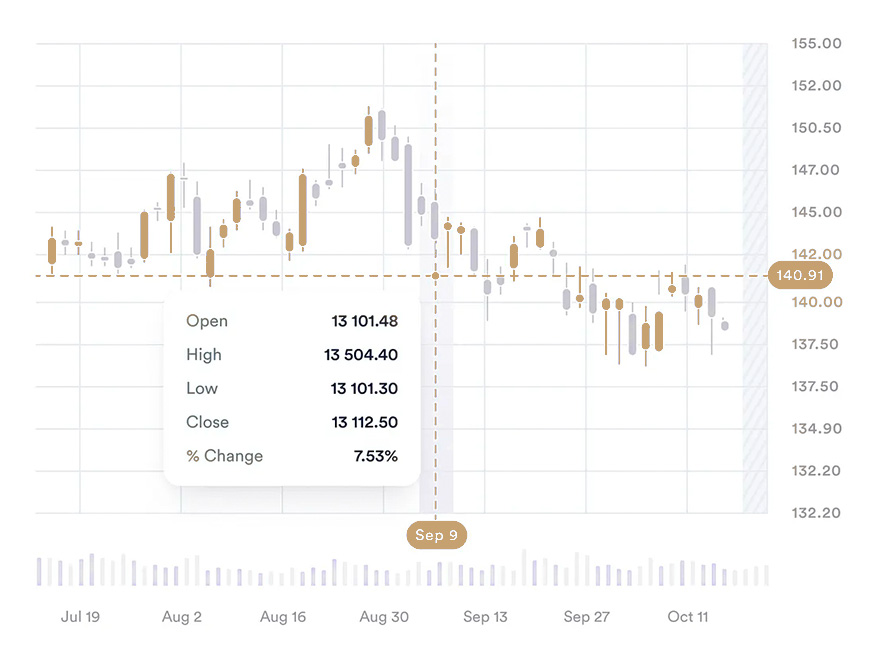Click the Sep 27 date label

coord(587,617)
